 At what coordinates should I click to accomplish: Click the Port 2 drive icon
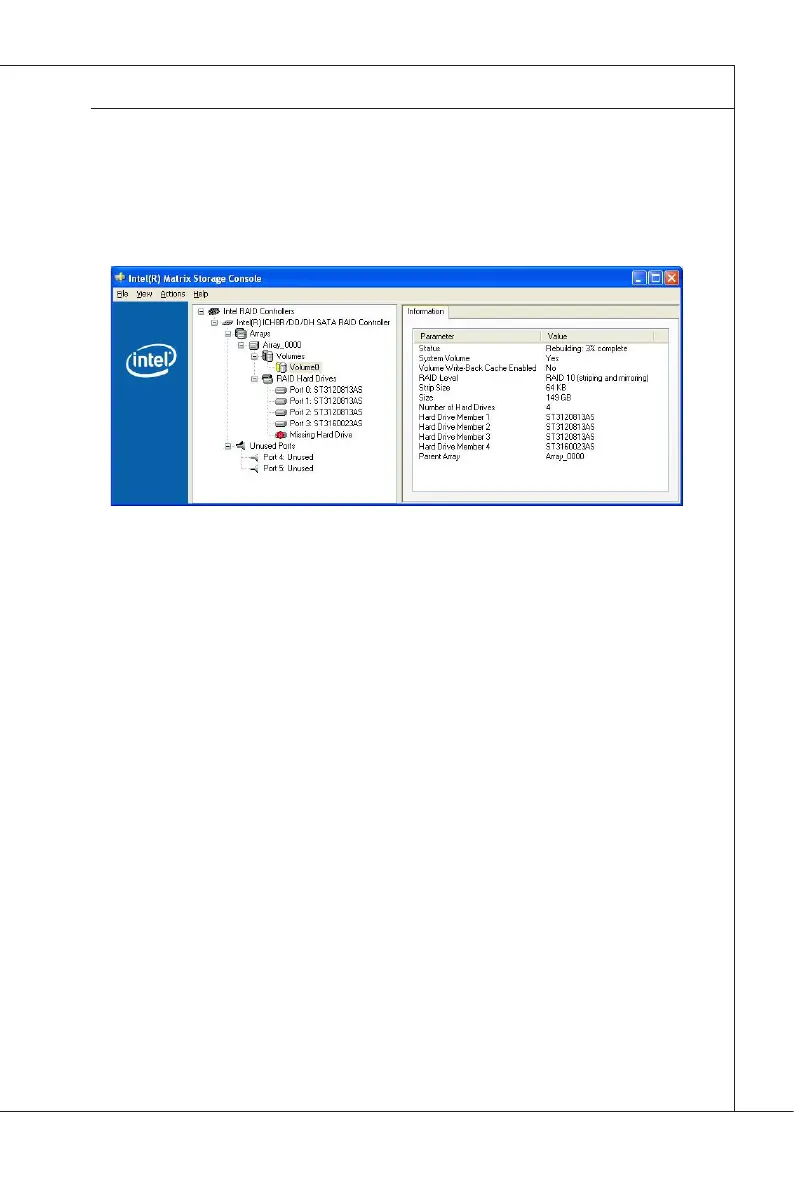[280, 412]
